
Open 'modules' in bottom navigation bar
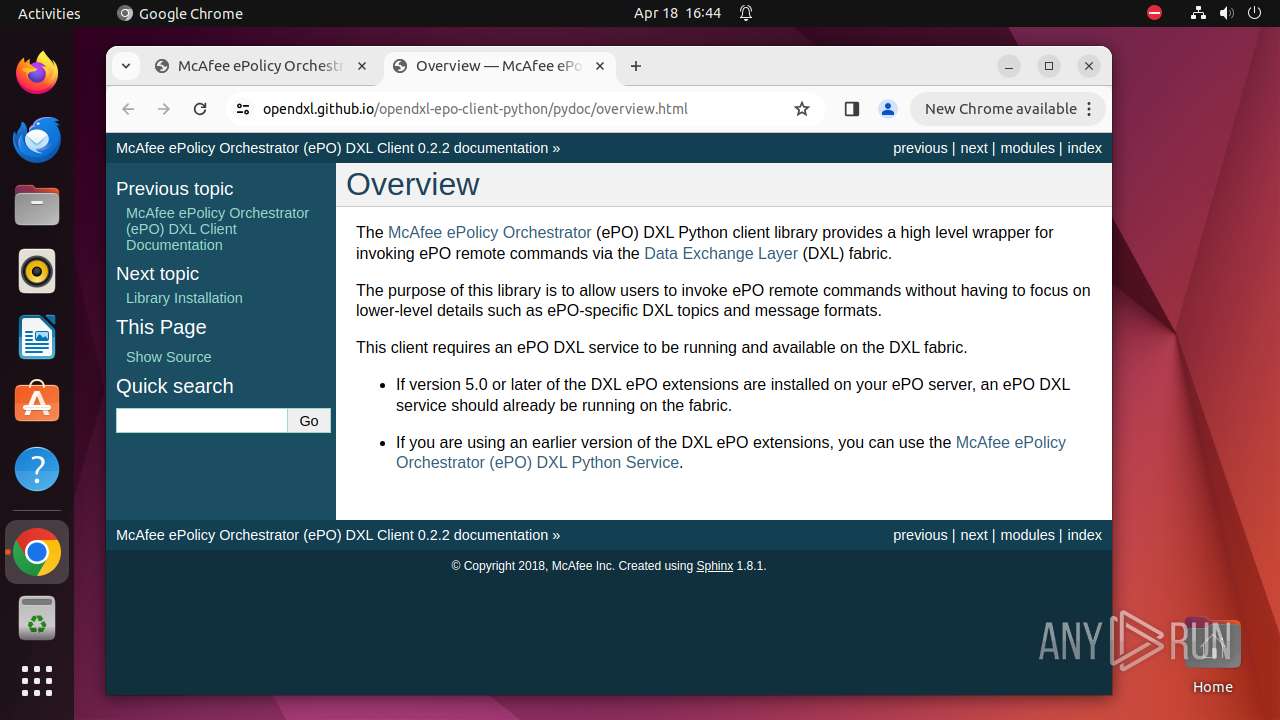[1028, 535]
